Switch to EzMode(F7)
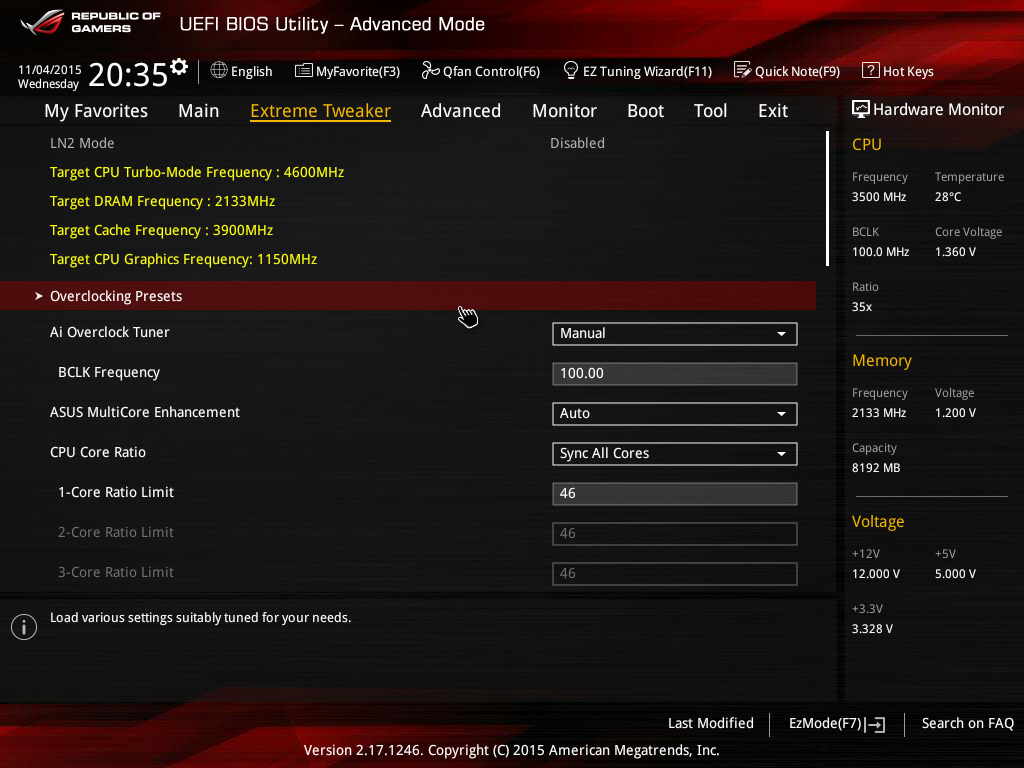The height and width of the screenshot is (768, 1024). pos(825,724)
